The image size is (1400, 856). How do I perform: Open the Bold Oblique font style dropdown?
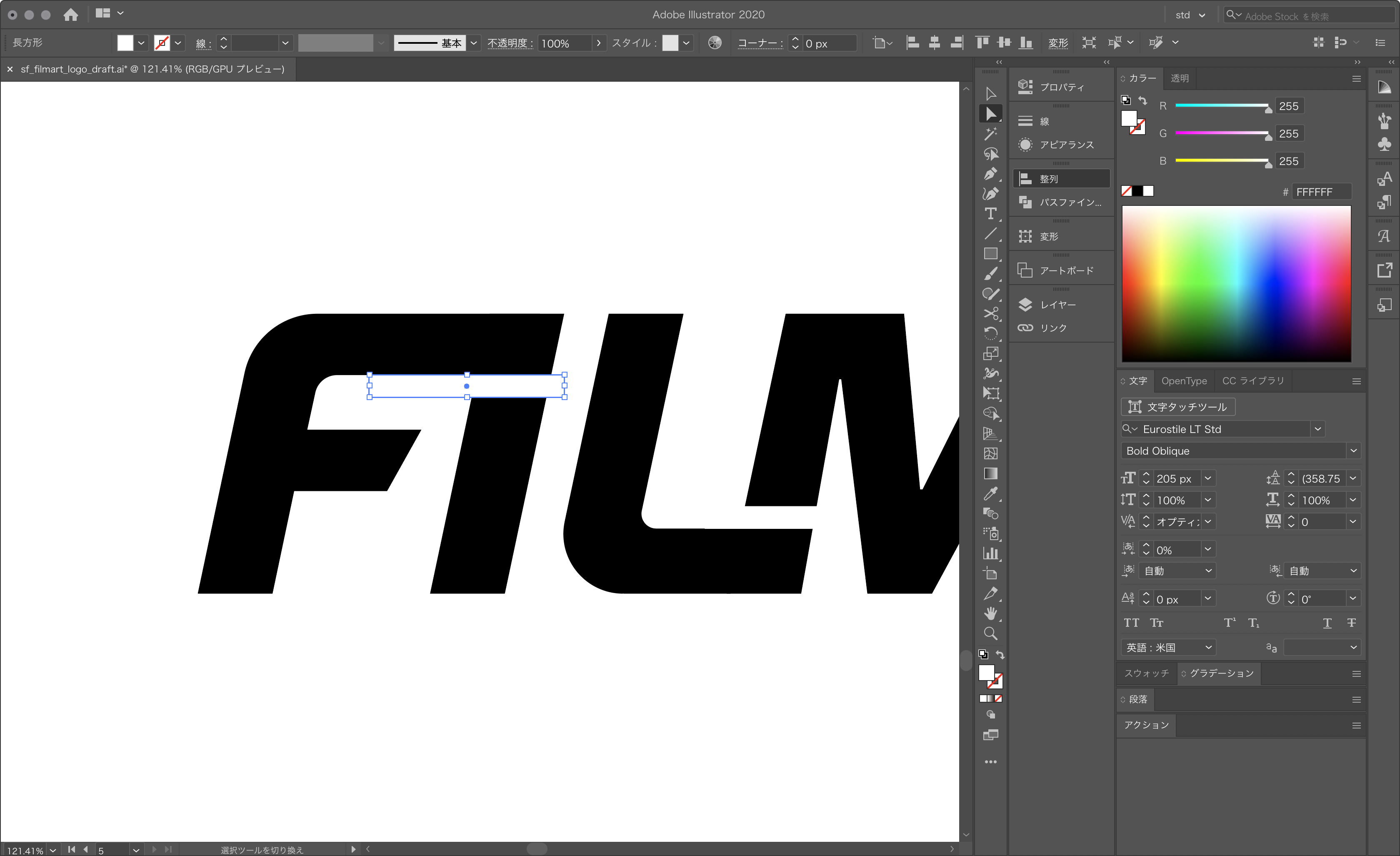[1353, 451]
